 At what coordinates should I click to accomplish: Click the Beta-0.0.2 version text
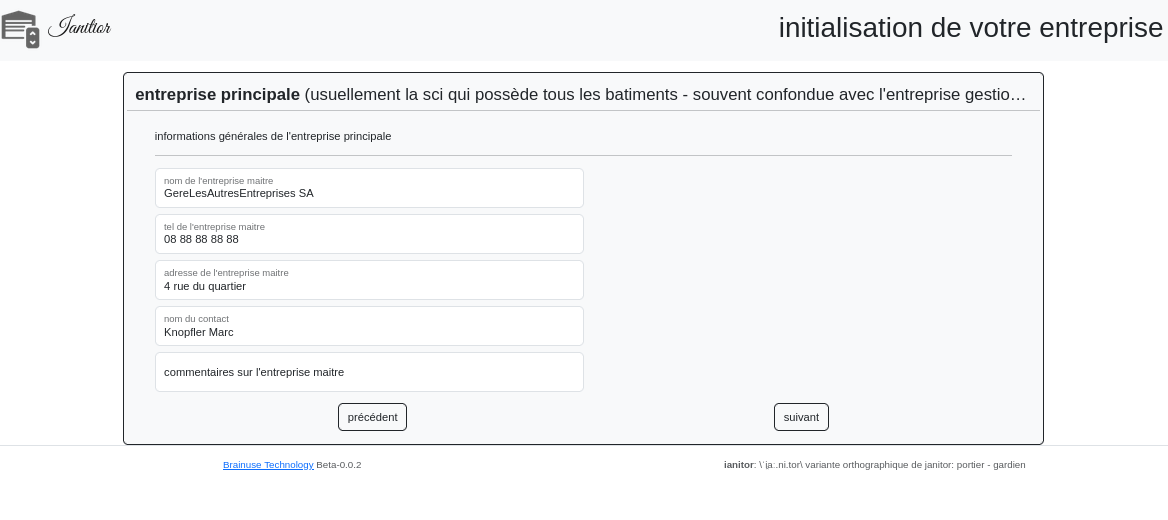click(x=339, y=465)
